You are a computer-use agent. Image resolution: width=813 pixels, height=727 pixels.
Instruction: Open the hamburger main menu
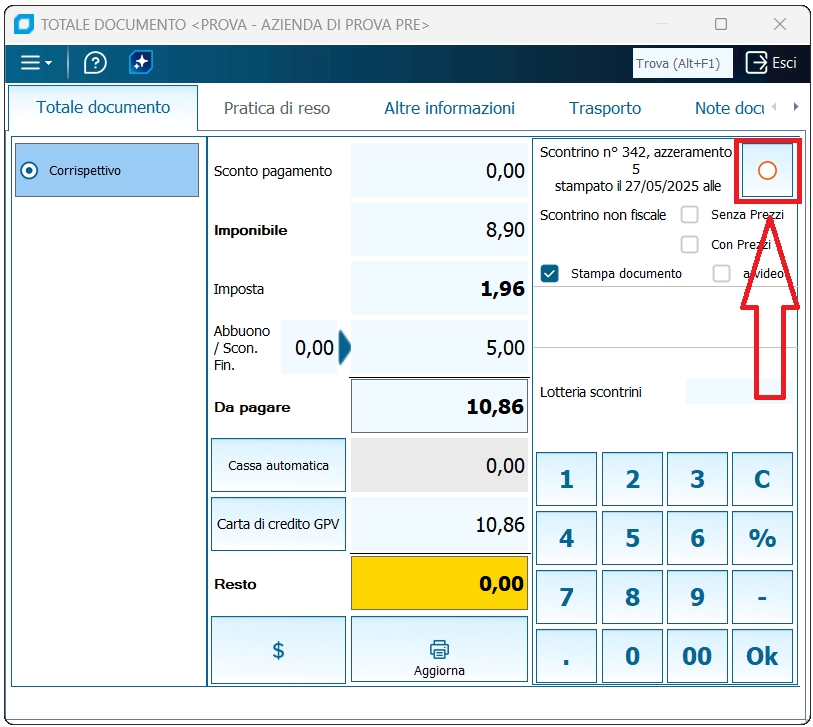coord(36,63)
